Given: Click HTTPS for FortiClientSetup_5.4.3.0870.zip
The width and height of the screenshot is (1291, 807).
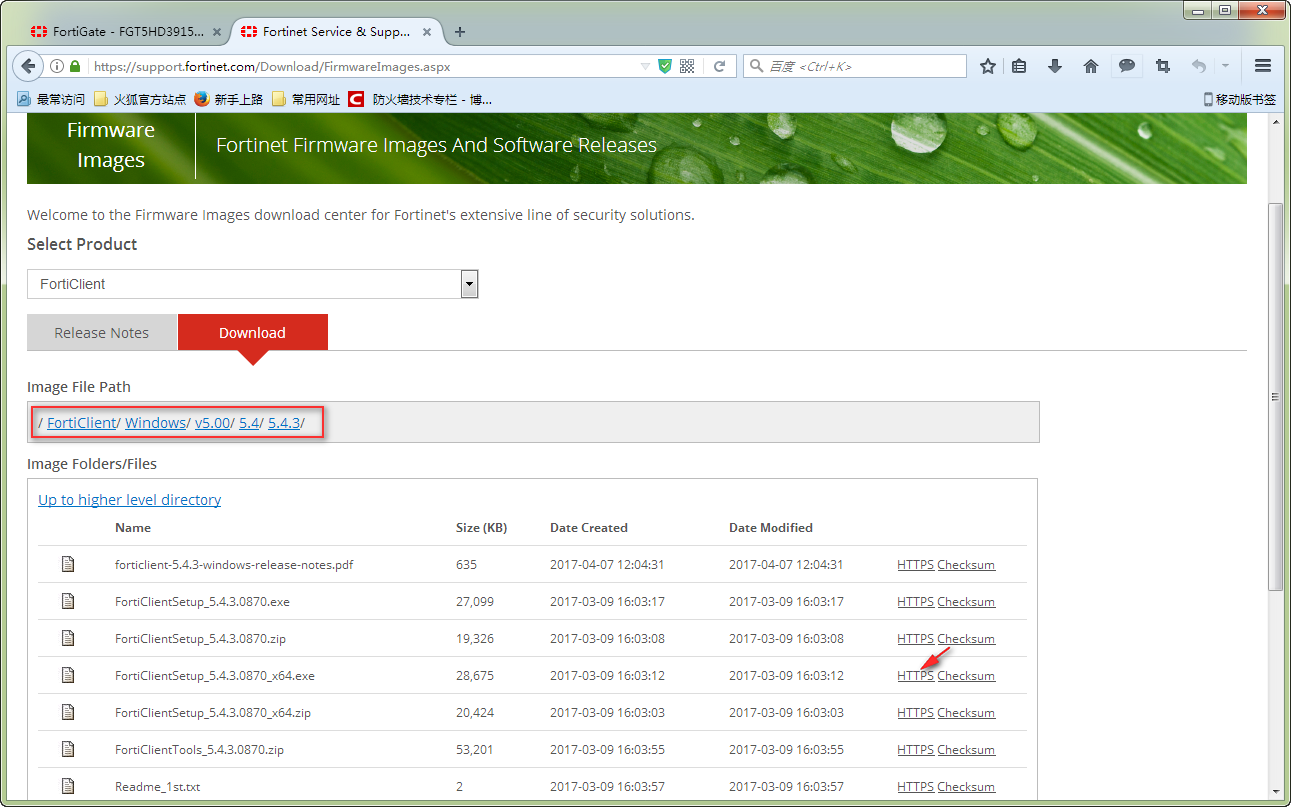Looking at the screenshot, I should tap(915, 638).
